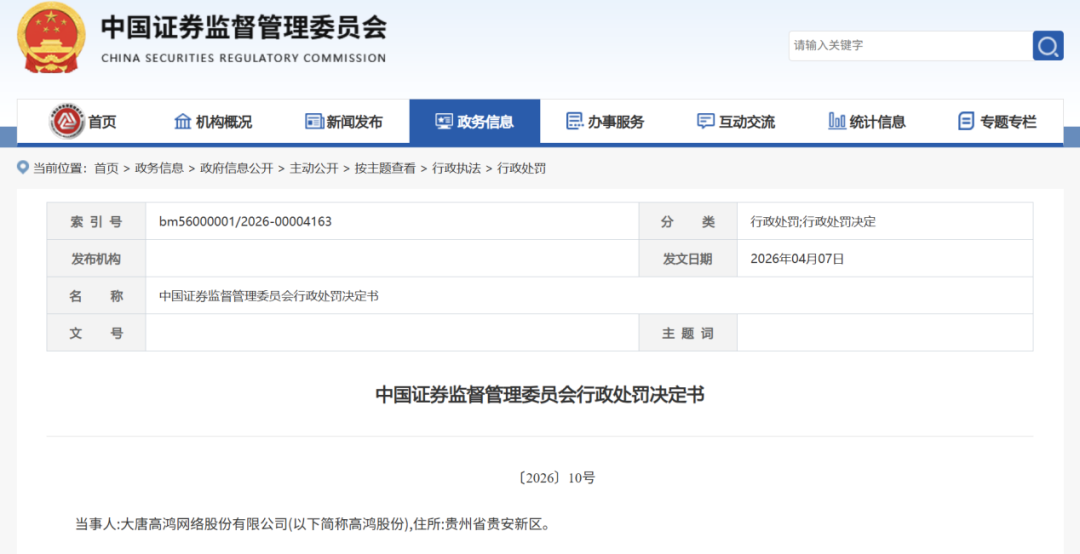Click the 中国证券监督管理委员会 site title
Viewport: 1080px width, 554px height.
pos(244,28)
